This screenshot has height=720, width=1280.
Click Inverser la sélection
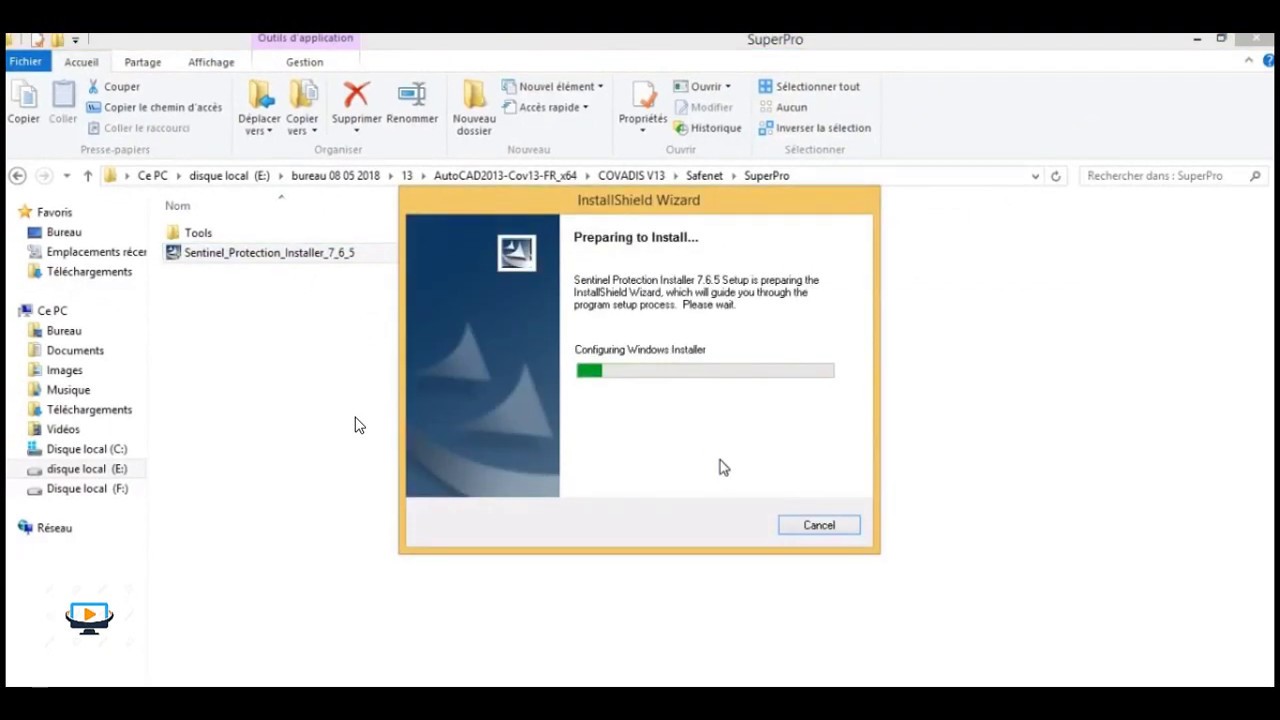tap(814, 128)
